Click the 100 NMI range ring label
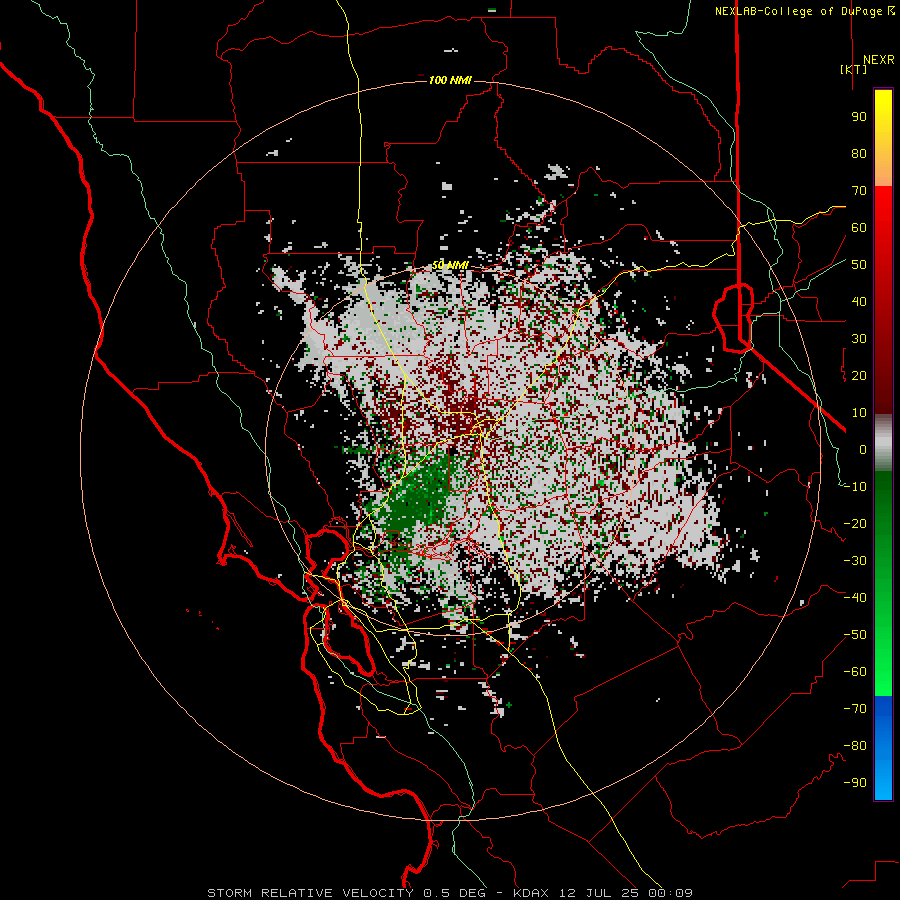900x900 pixels. point(450,80)
